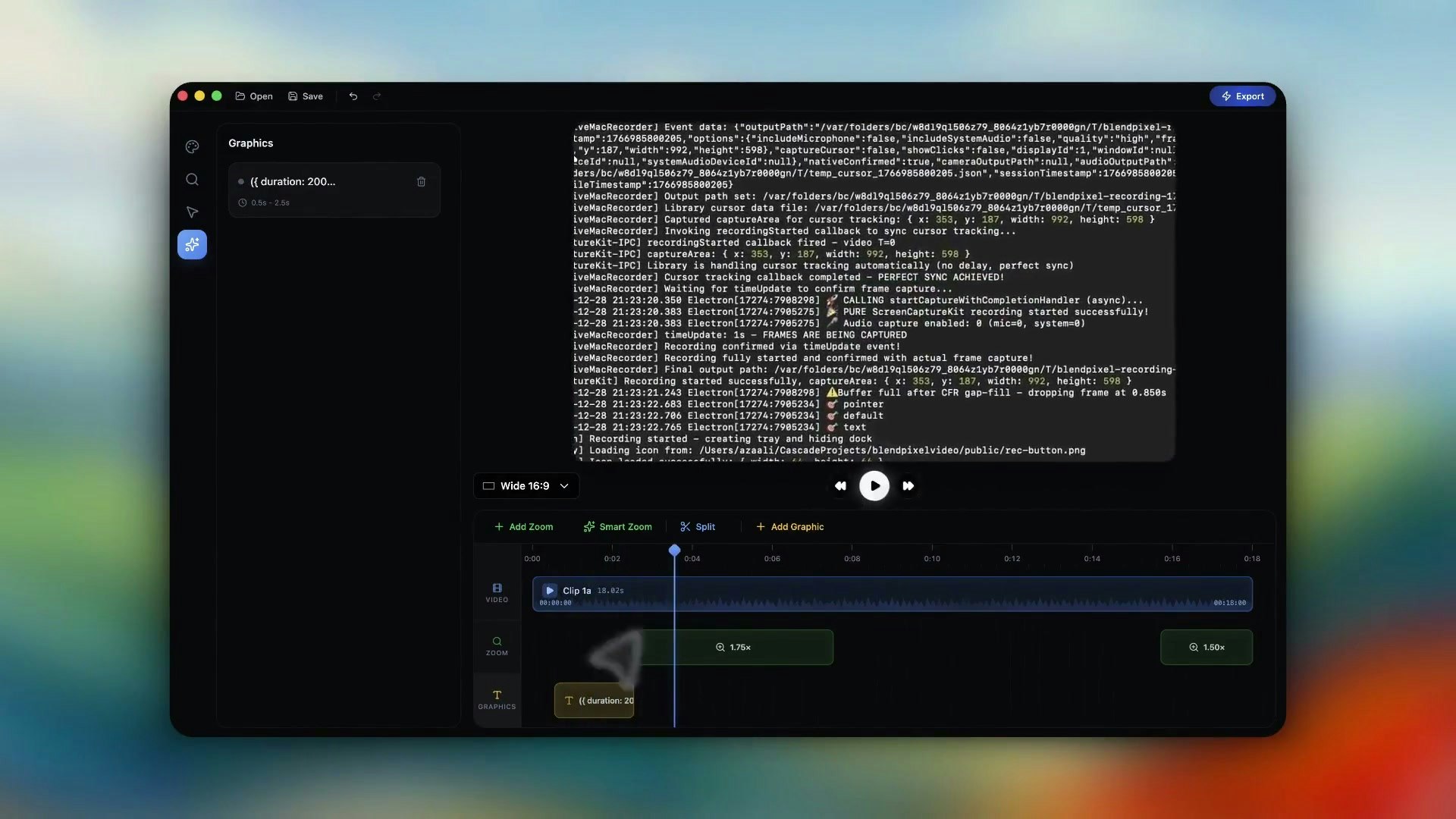Click the blue playhead marker on ruler

pyautogui.click(x=674, y=550)
